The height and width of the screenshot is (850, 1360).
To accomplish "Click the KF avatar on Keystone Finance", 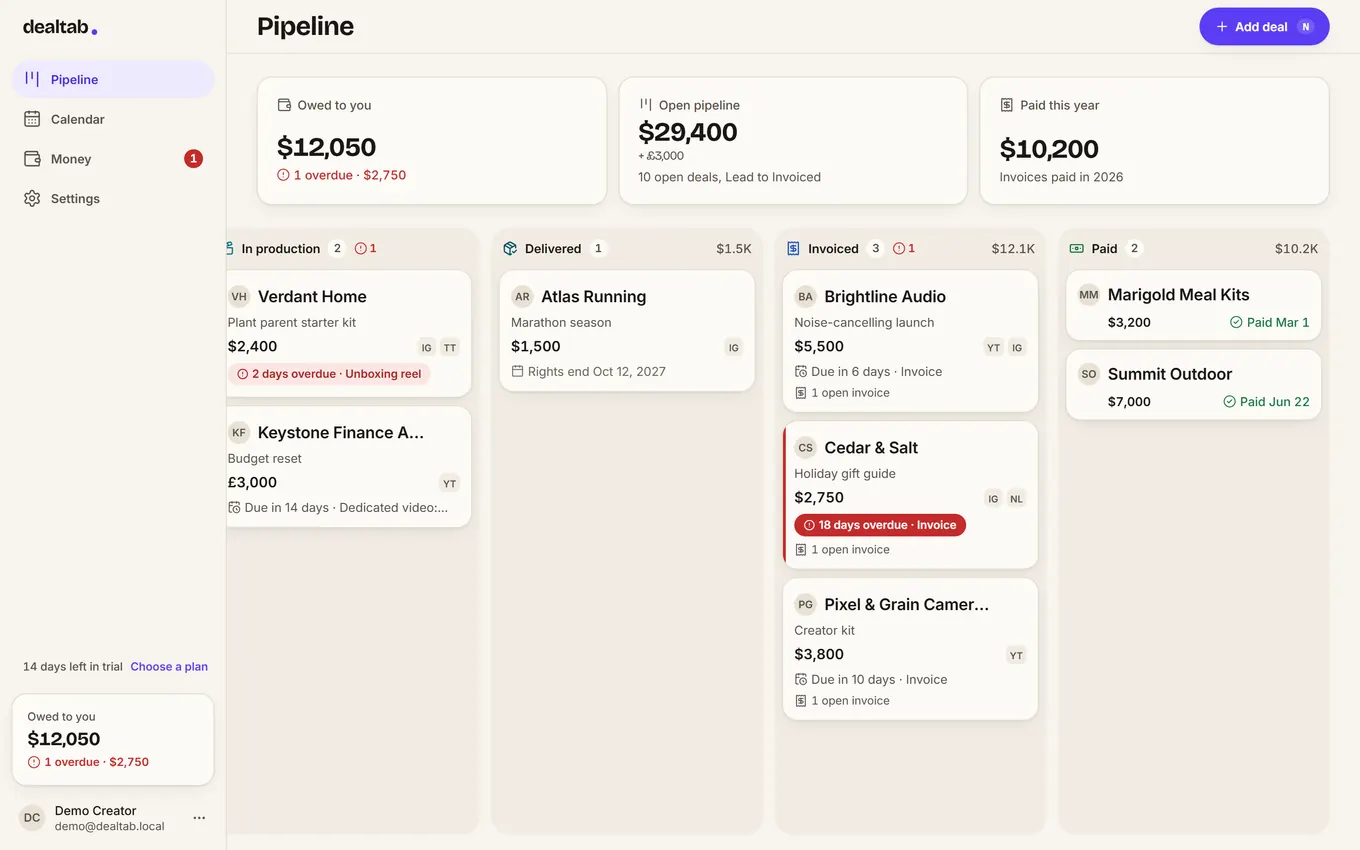I will 239,432.
